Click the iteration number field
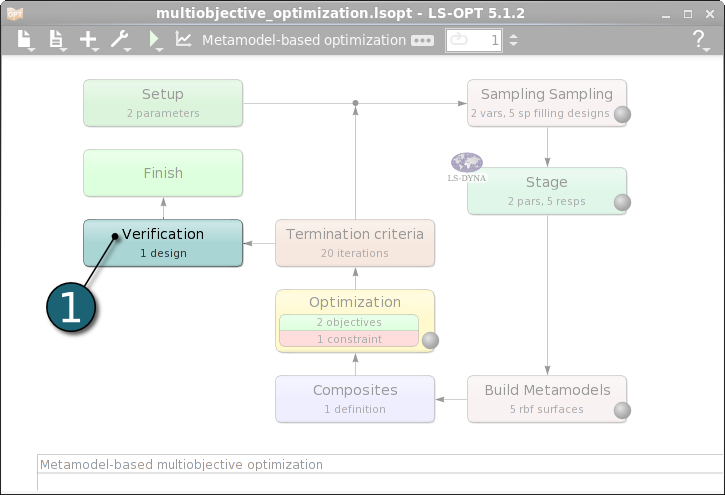The height and width of the screenshot is (495, 725). (474, 40)
